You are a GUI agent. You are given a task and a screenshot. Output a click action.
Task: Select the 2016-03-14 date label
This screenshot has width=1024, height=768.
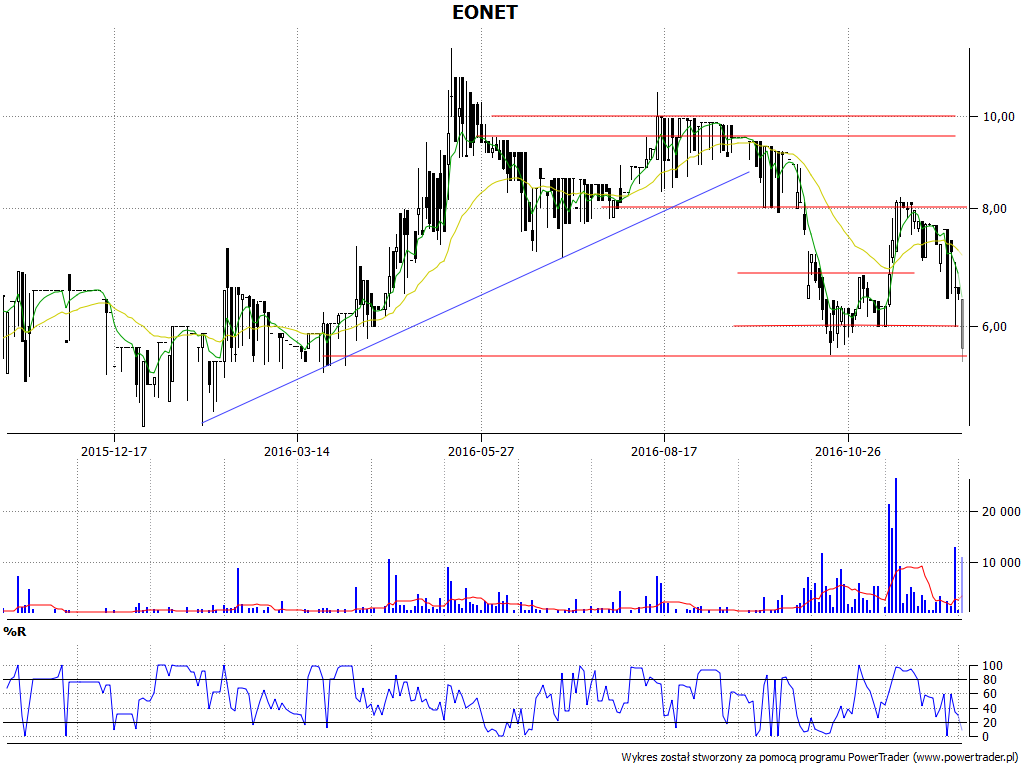coord(297,451)
